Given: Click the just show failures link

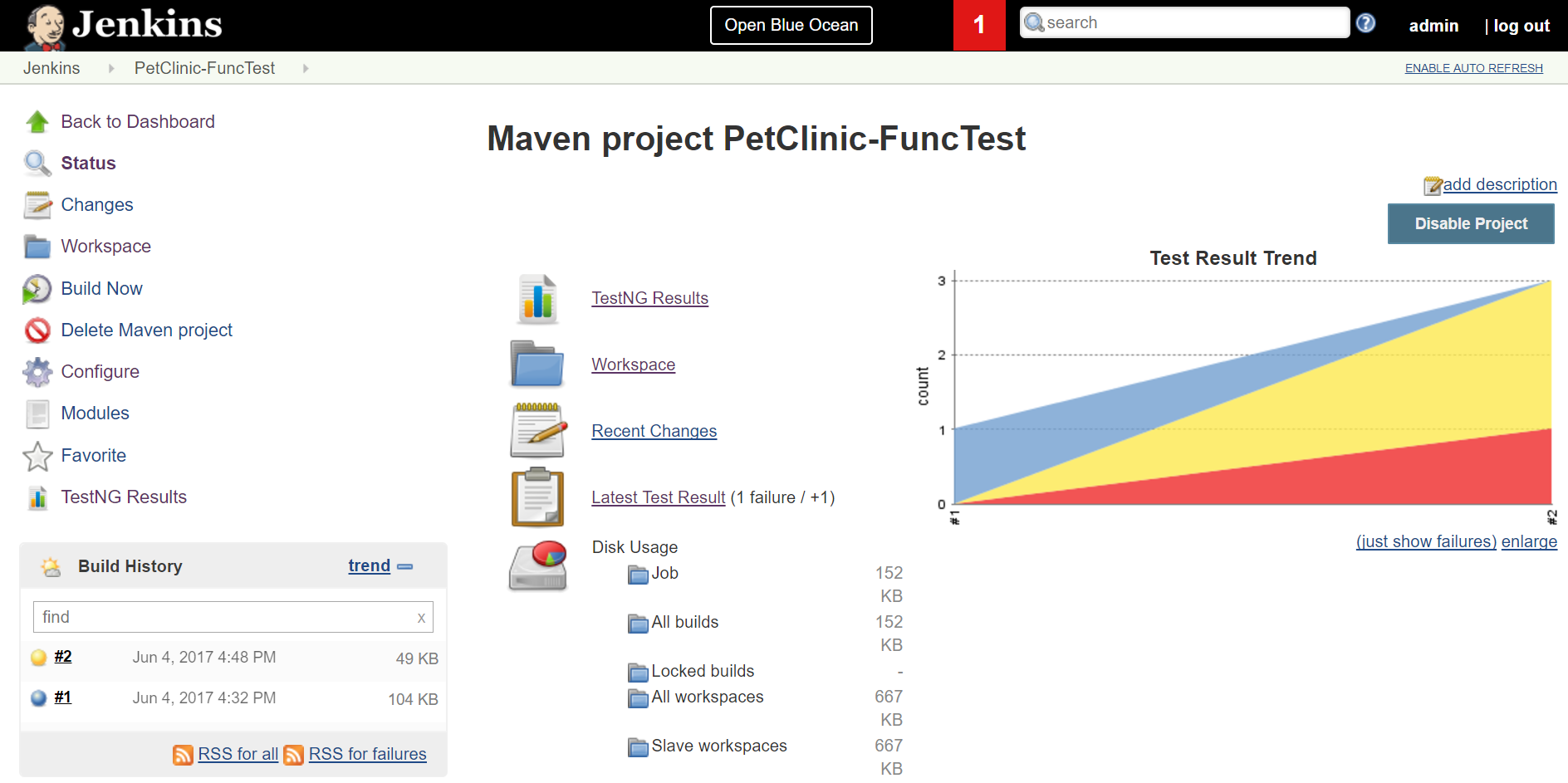Looking at the screenshot, I should [1426, 541].
